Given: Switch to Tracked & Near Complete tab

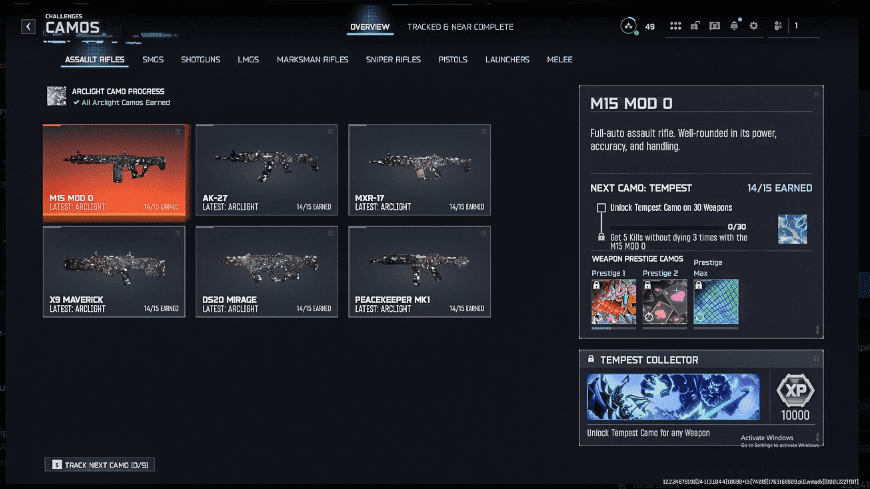Looking at the screenshot, I should coord(460,27).
